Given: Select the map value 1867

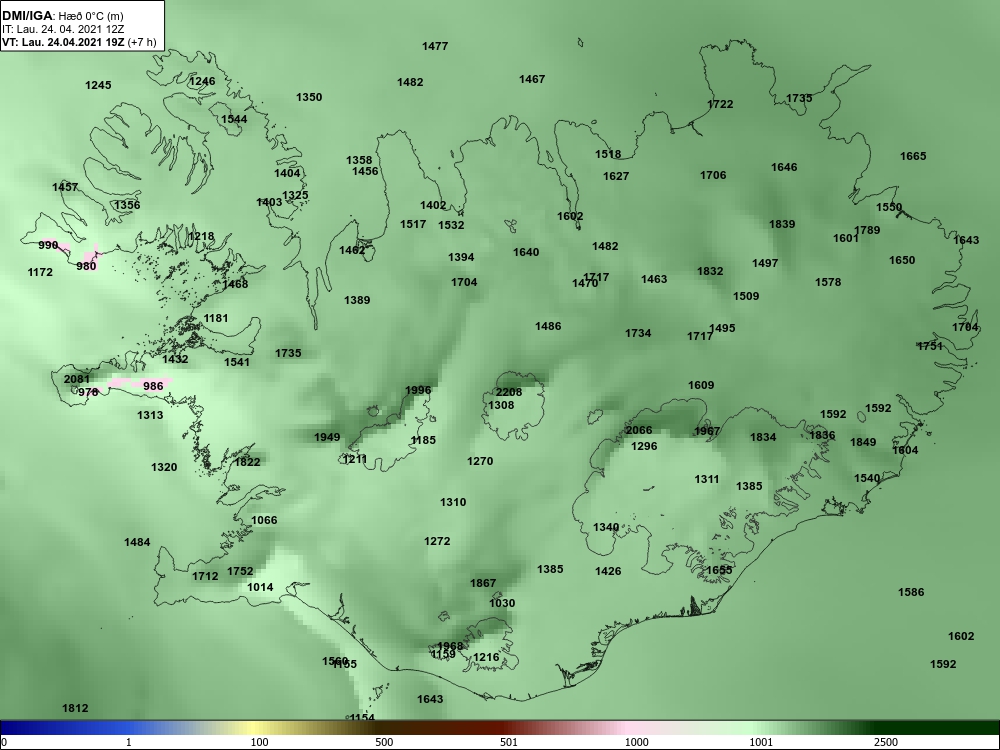Looking at the screenshot, I should tap(483, 583).
